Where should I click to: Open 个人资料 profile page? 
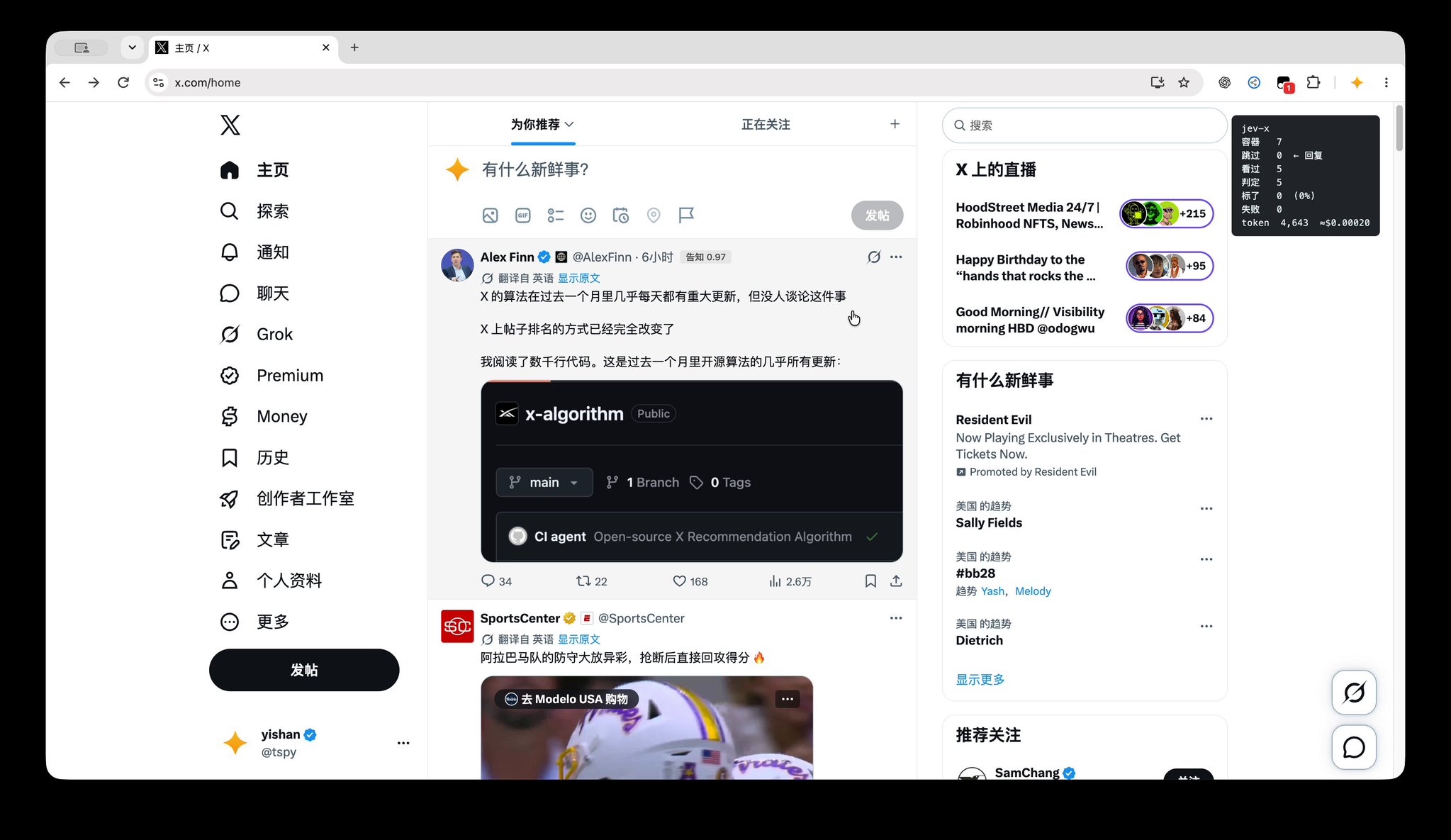(x=271, y=581)
